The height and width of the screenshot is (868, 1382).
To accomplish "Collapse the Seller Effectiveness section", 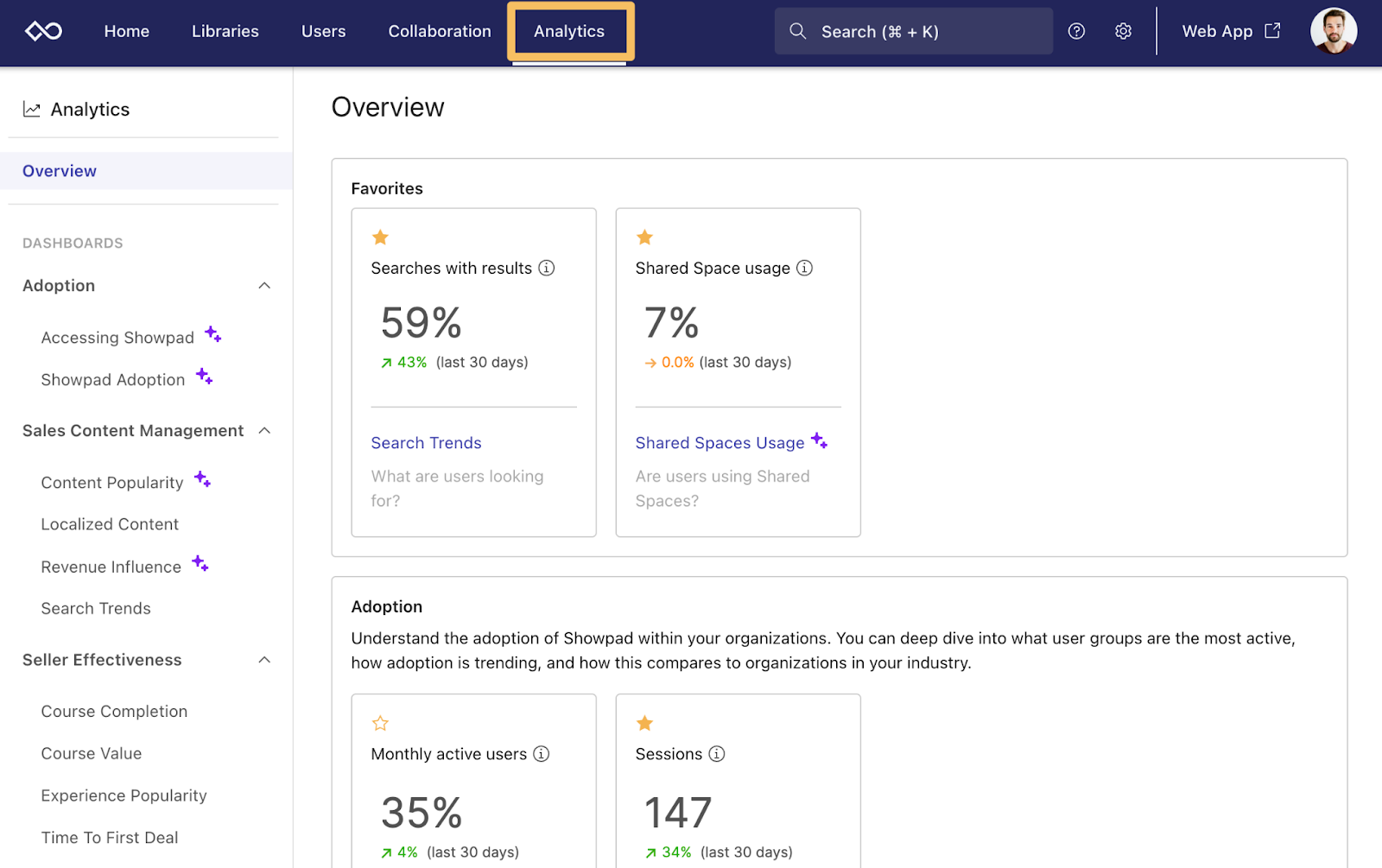I will coord(264,659).
